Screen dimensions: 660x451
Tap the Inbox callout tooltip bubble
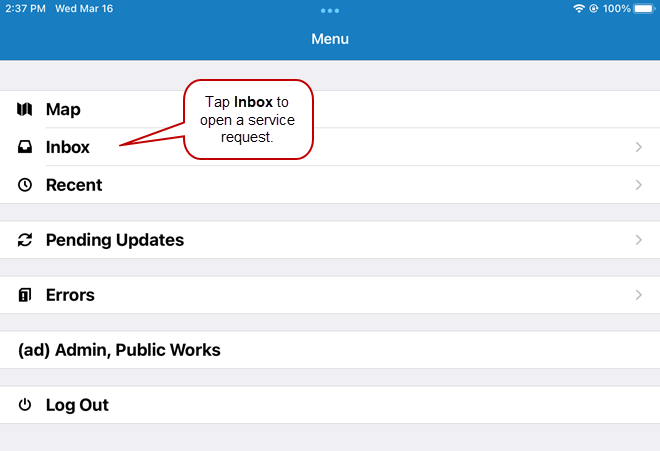point(248,120)
